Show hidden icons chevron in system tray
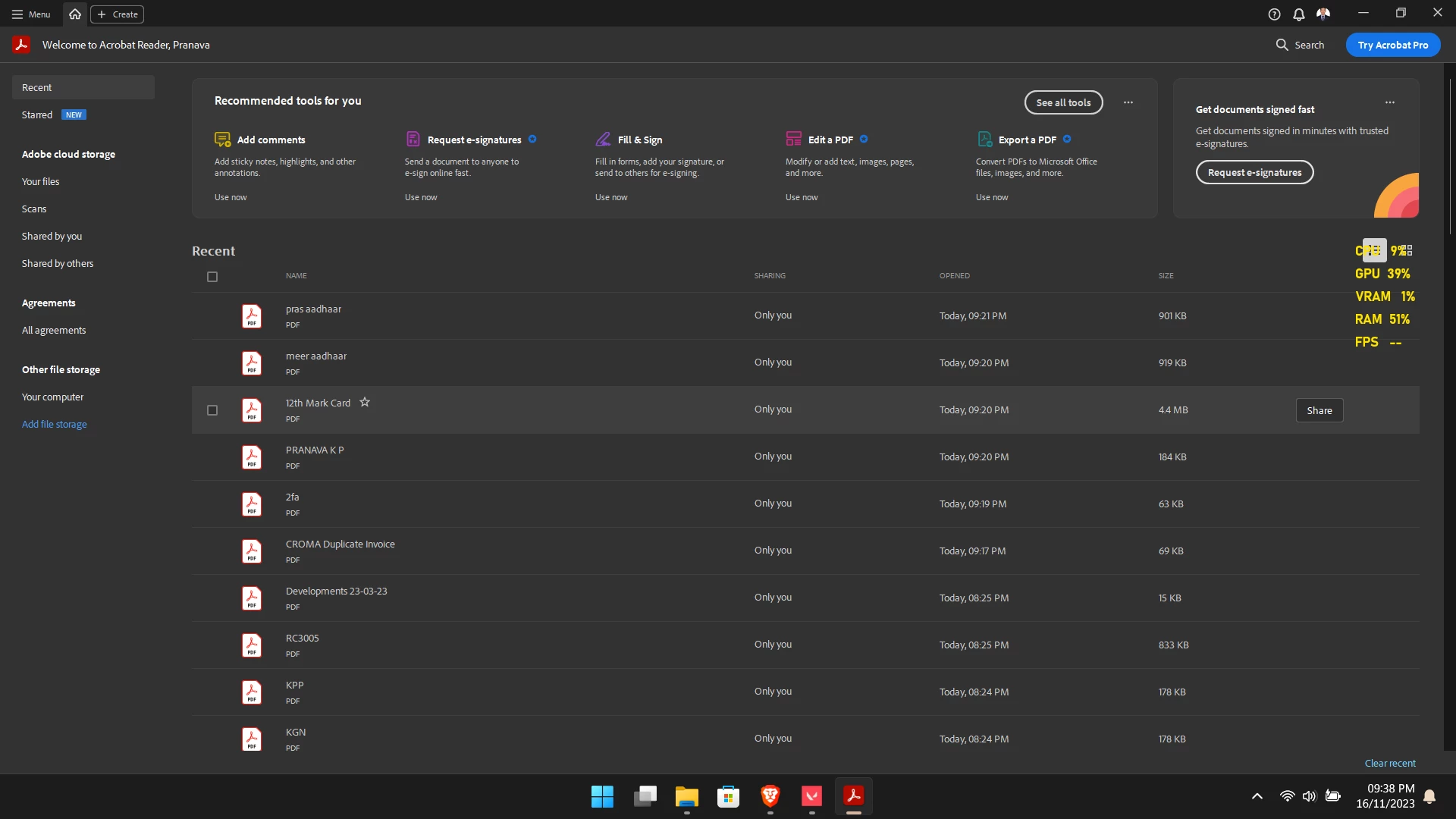The image size is (1456, 819). tap(1257, 796)
